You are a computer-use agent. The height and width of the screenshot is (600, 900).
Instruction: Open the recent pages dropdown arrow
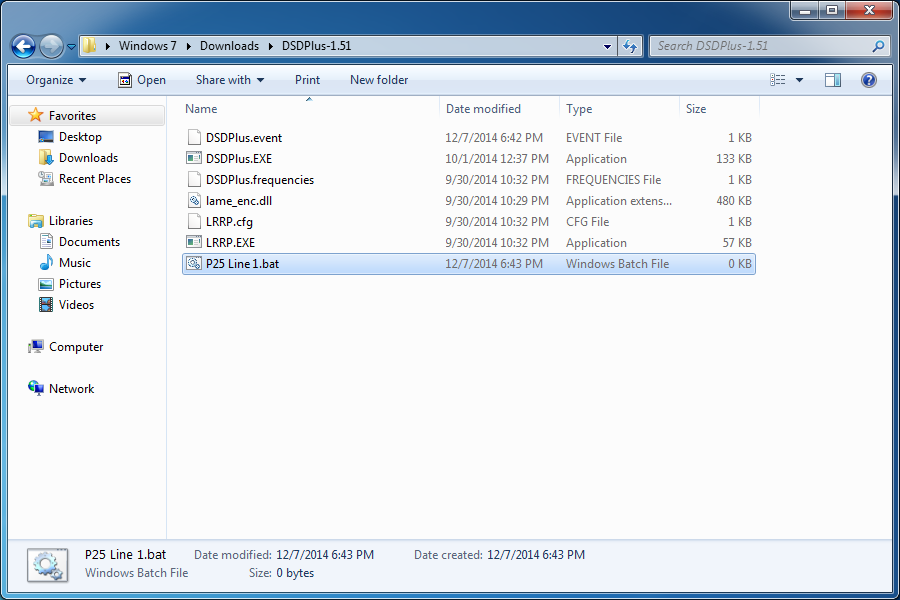pos(71,47)
